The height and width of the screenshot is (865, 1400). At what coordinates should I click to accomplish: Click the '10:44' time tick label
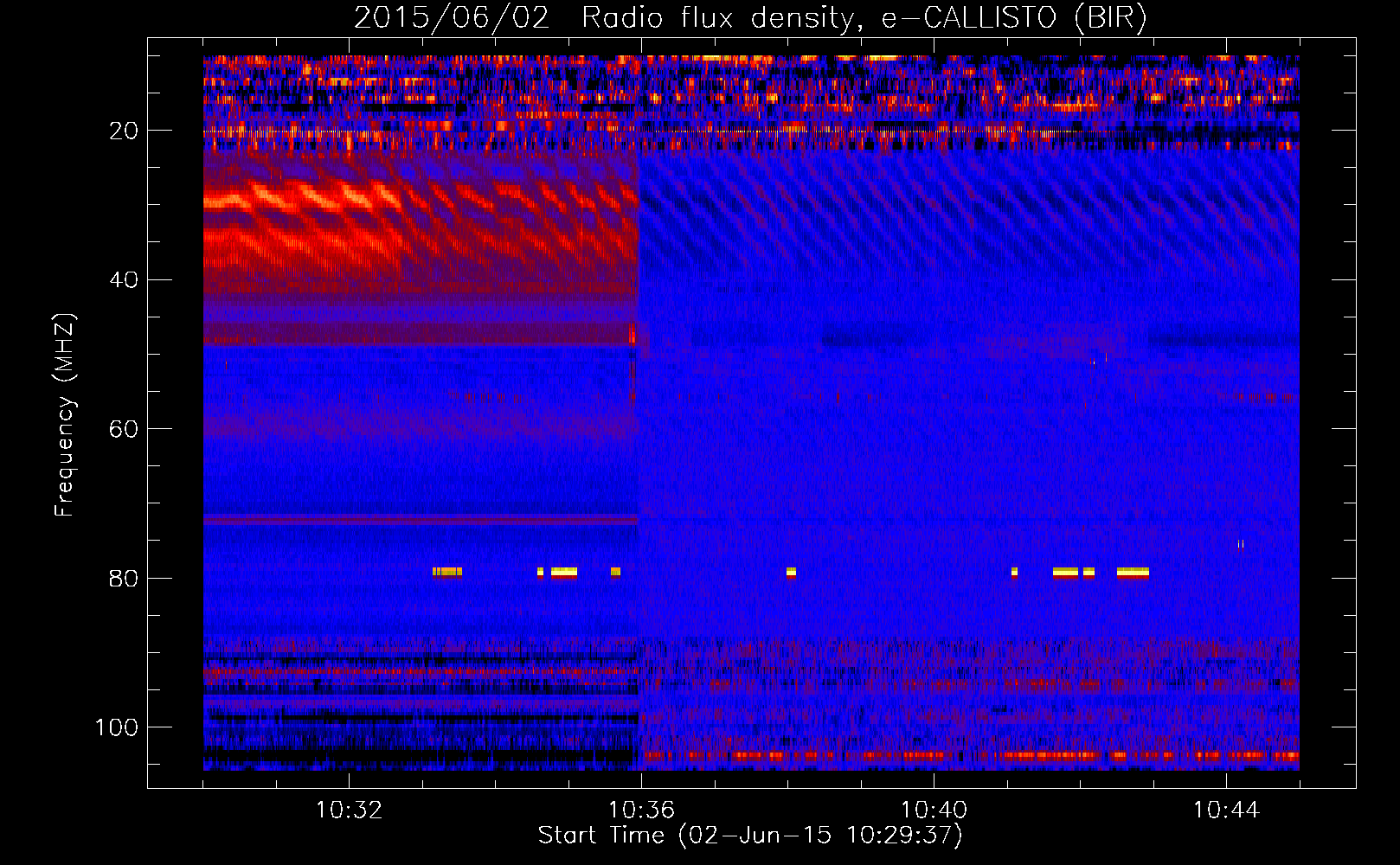[x=1226, y=811]
